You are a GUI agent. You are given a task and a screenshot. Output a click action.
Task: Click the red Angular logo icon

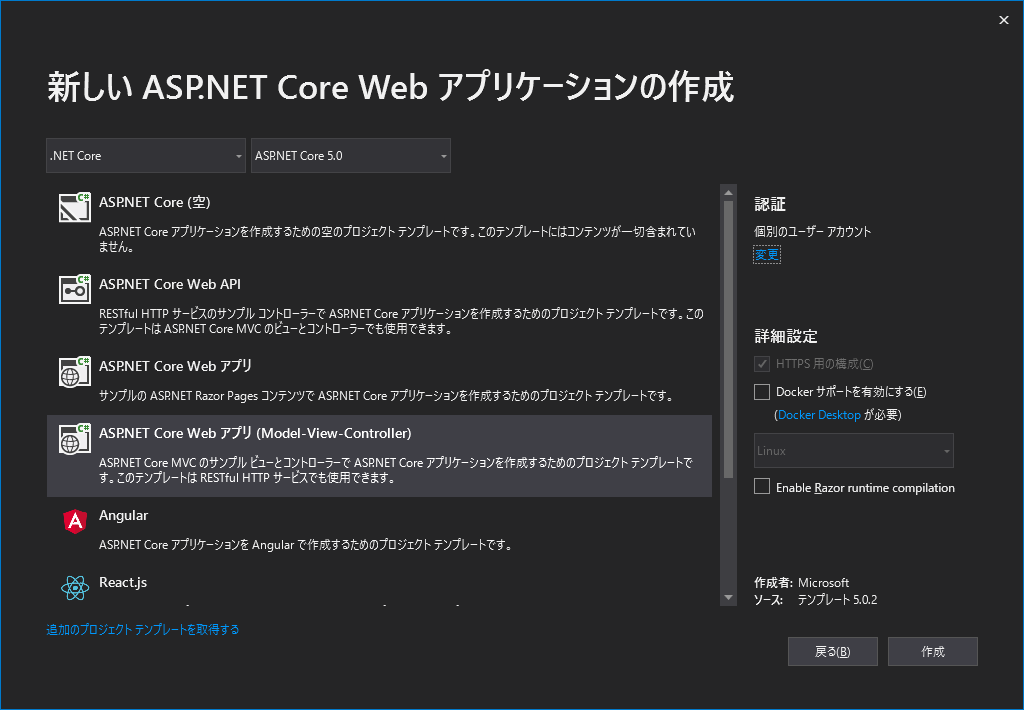[x=75, y=521]
